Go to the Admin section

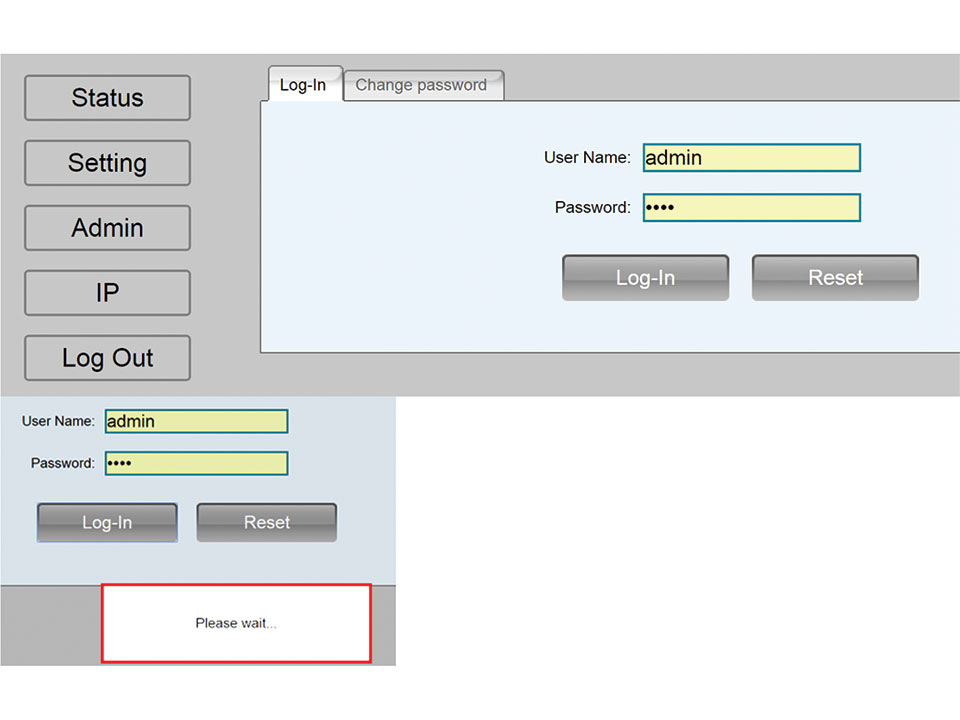click(107, 228)
